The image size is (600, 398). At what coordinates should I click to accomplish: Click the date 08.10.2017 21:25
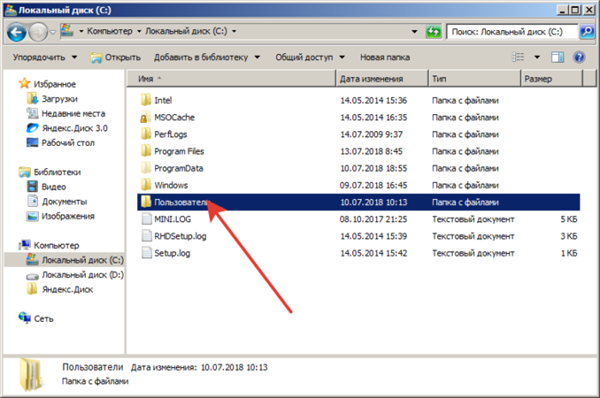(x=373, y=219)
